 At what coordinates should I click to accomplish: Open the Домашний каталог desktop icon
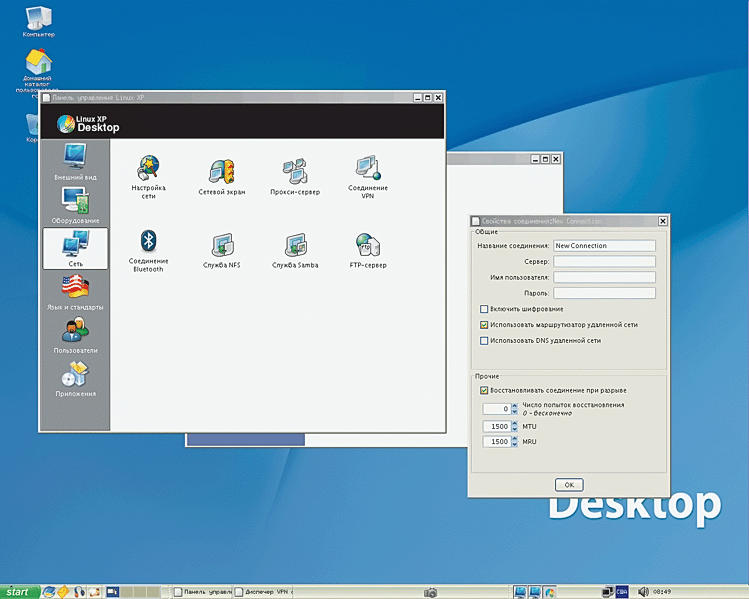pos(37,73)
